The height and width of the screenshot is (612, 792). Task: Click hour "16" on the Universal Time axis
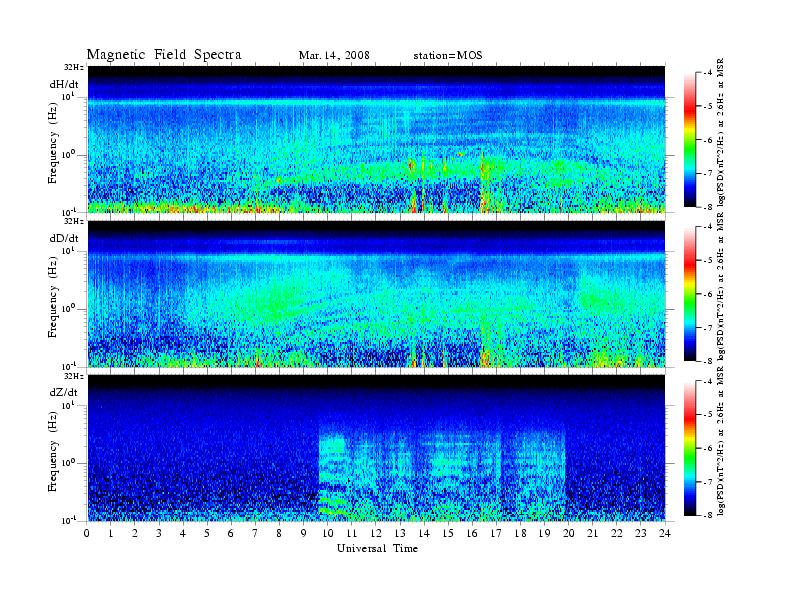pos(472,533)
